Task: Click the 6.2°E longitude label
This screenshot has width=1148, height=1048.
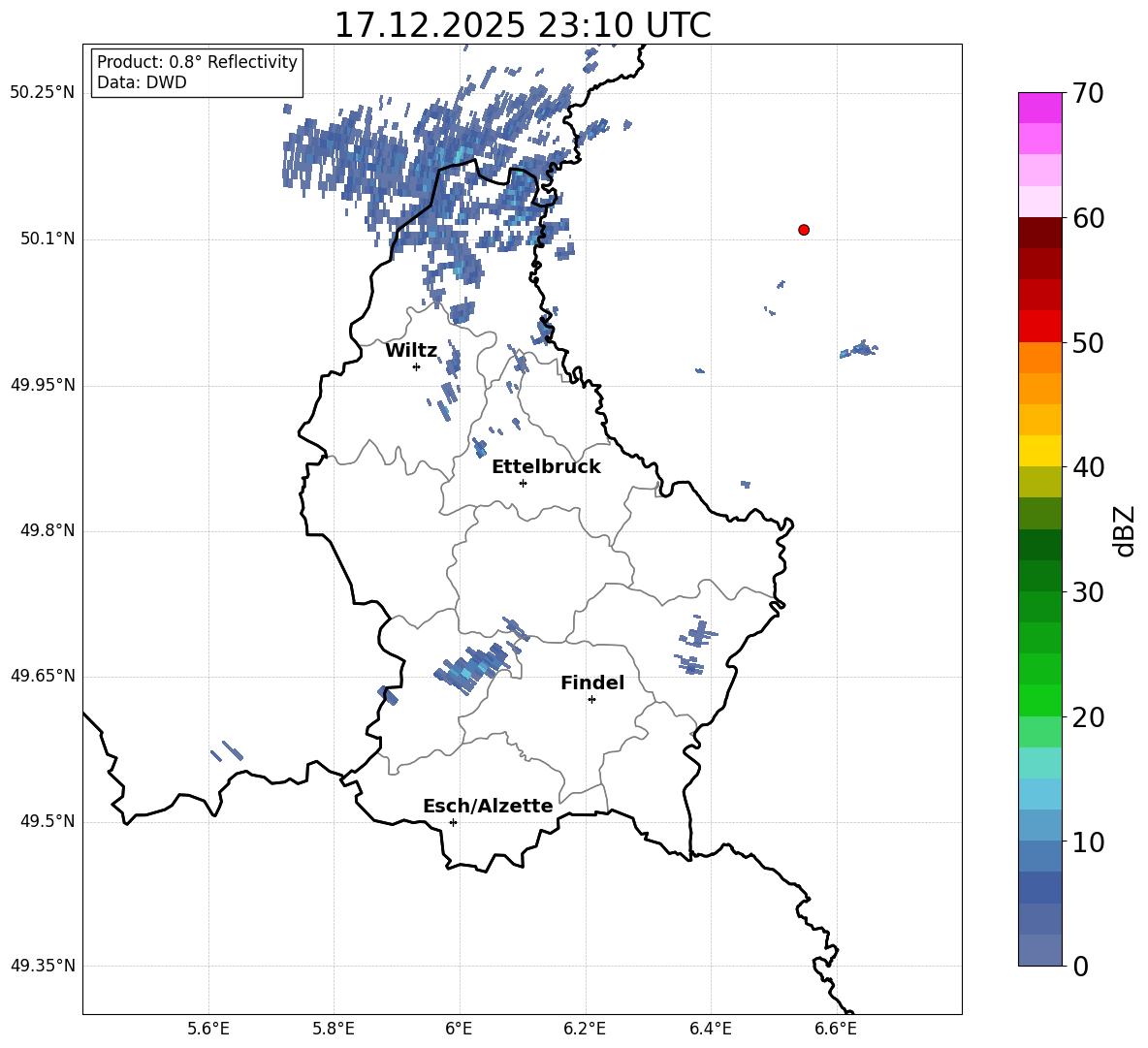Action: click(x=585, y=1029)
